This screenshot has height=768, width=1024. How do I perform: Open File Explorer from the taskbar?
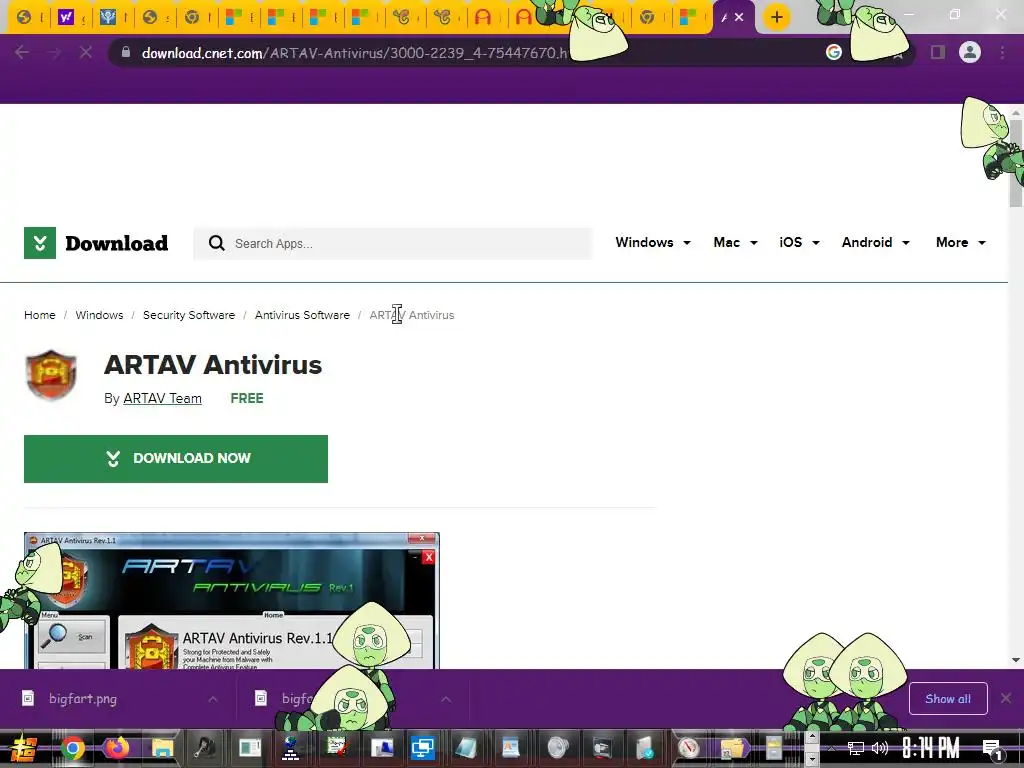(161, 748)
